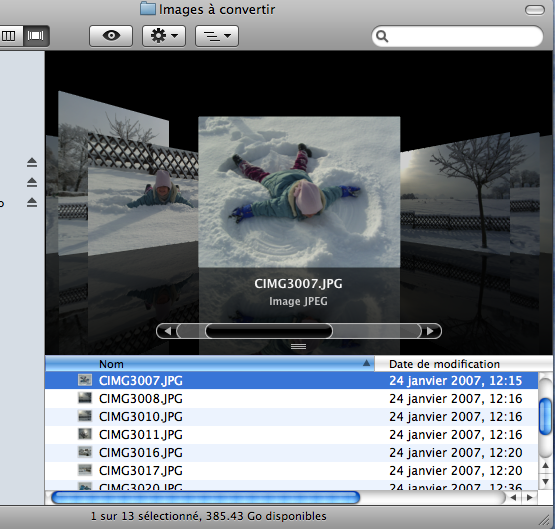Click the CIMG3011.JPG file icon
The width and height of the screenshot is (555, 529).
point(85,434)
